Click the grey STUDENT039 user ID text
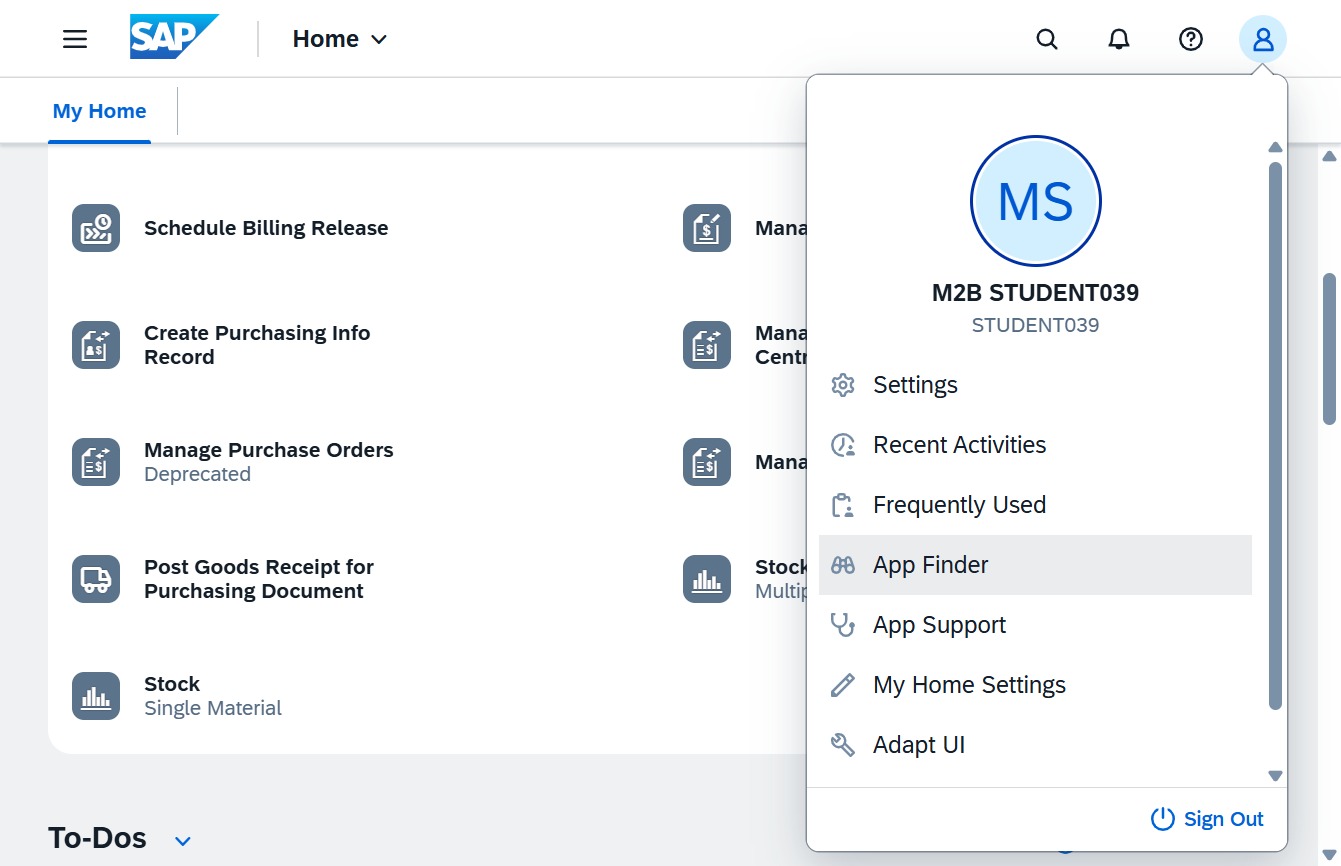 pos(1035,325)
